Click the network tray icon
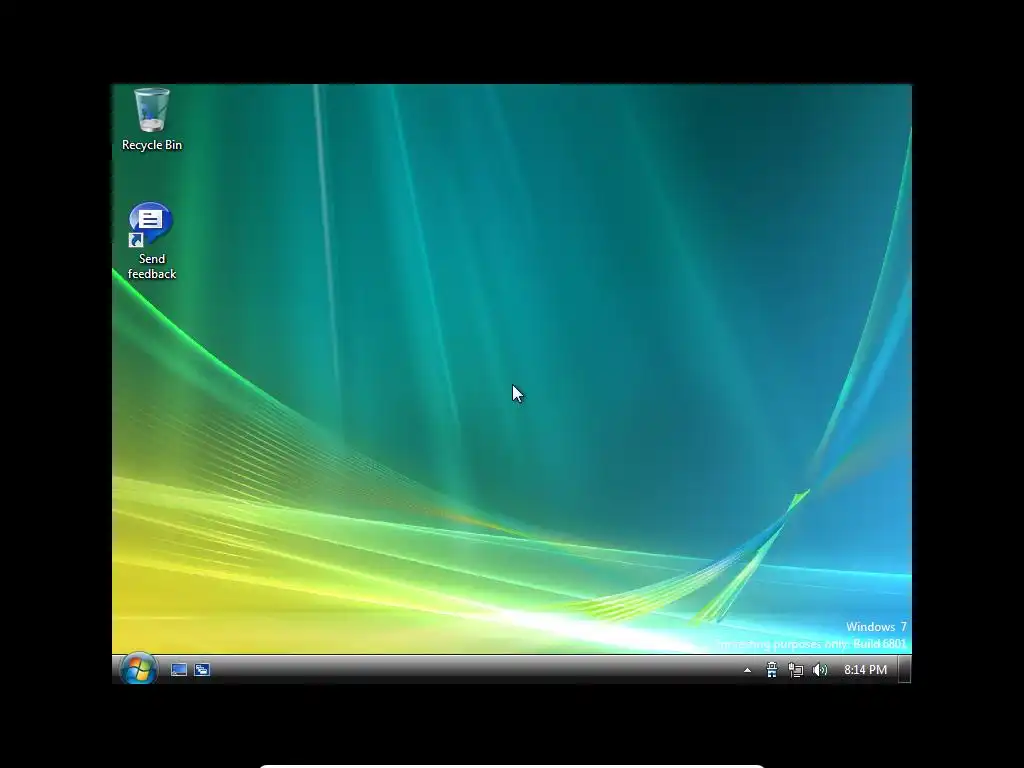 795,670
